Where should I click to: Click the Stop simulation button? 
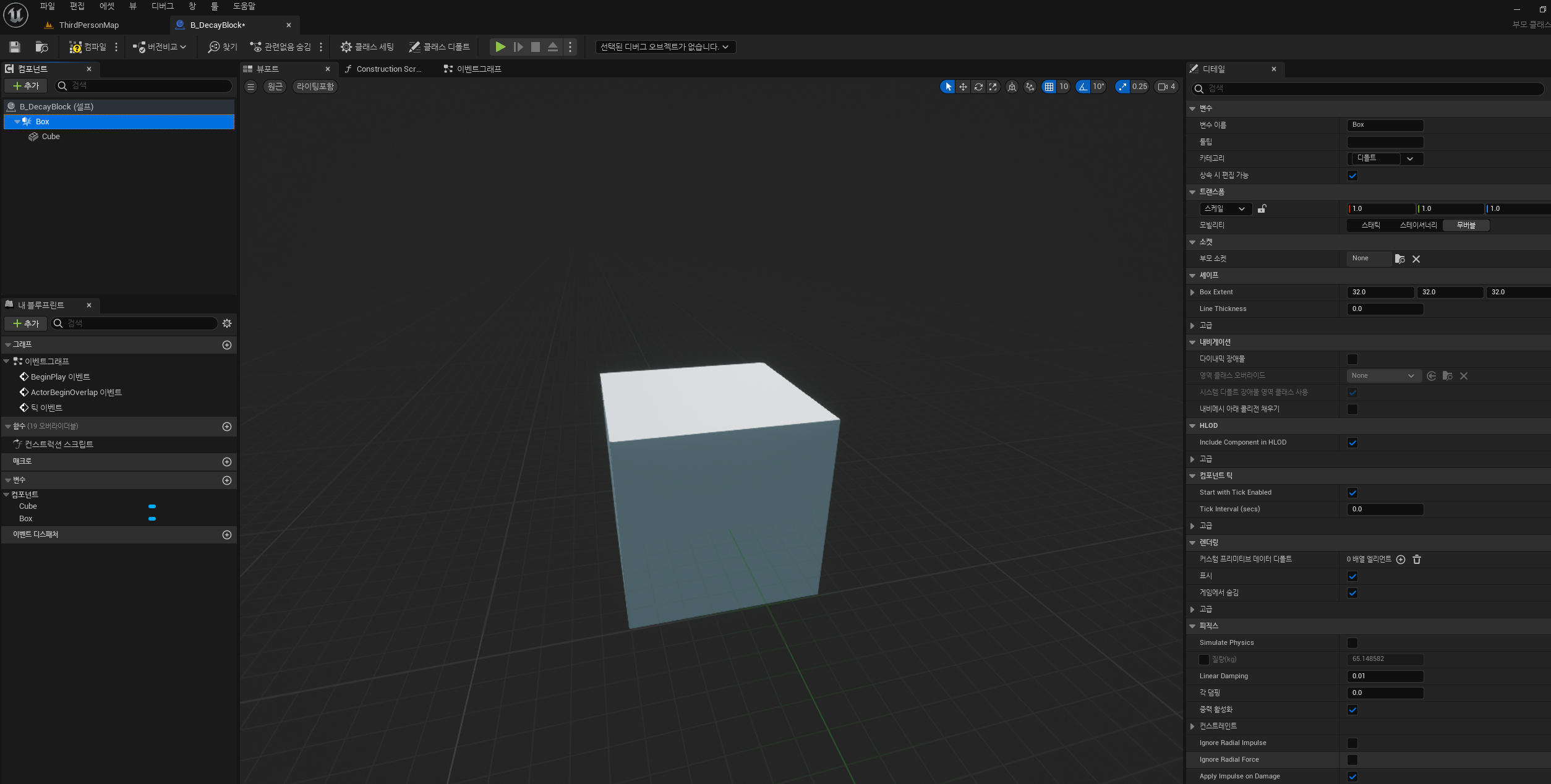point(536,47)
